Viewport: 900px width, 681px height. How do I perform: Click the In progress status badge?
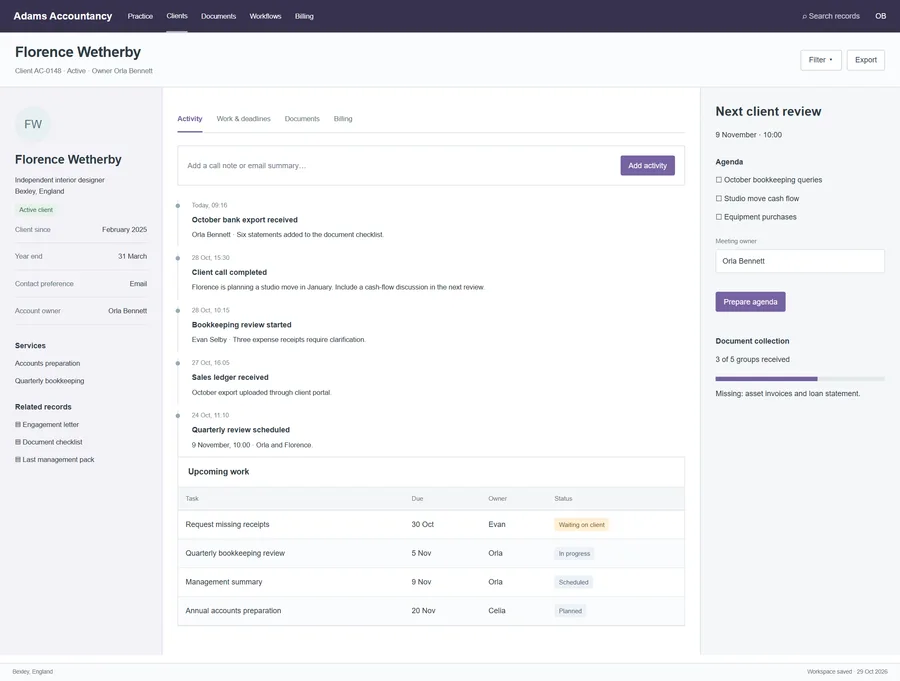tap(574, 554)
